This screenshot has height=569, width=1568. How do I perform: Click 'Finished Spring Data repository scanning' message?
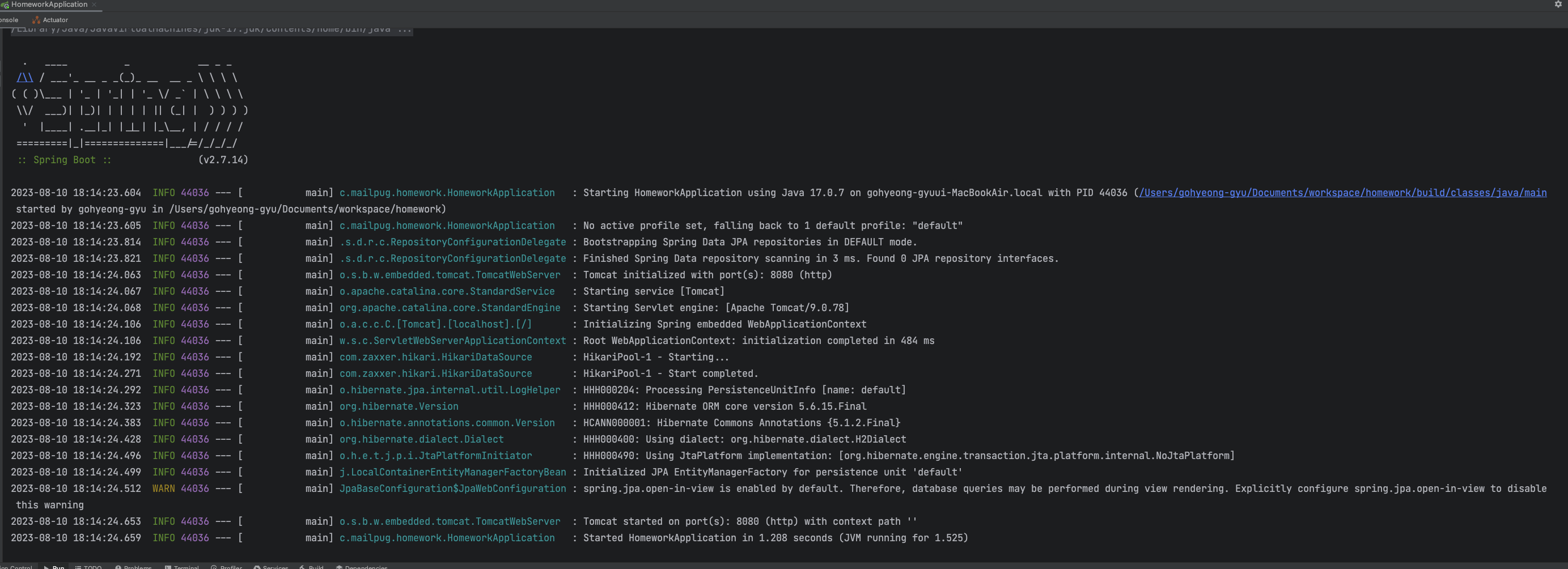[821, 258]
